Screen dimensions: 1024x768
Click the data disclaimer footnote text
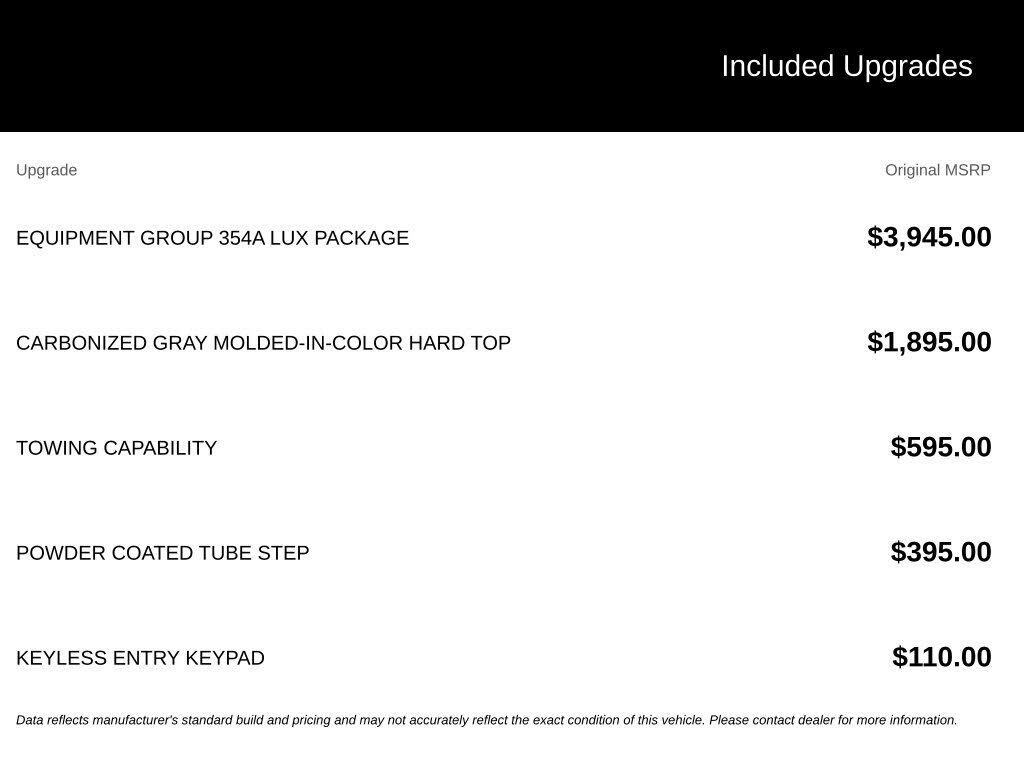tap(487, 720)
